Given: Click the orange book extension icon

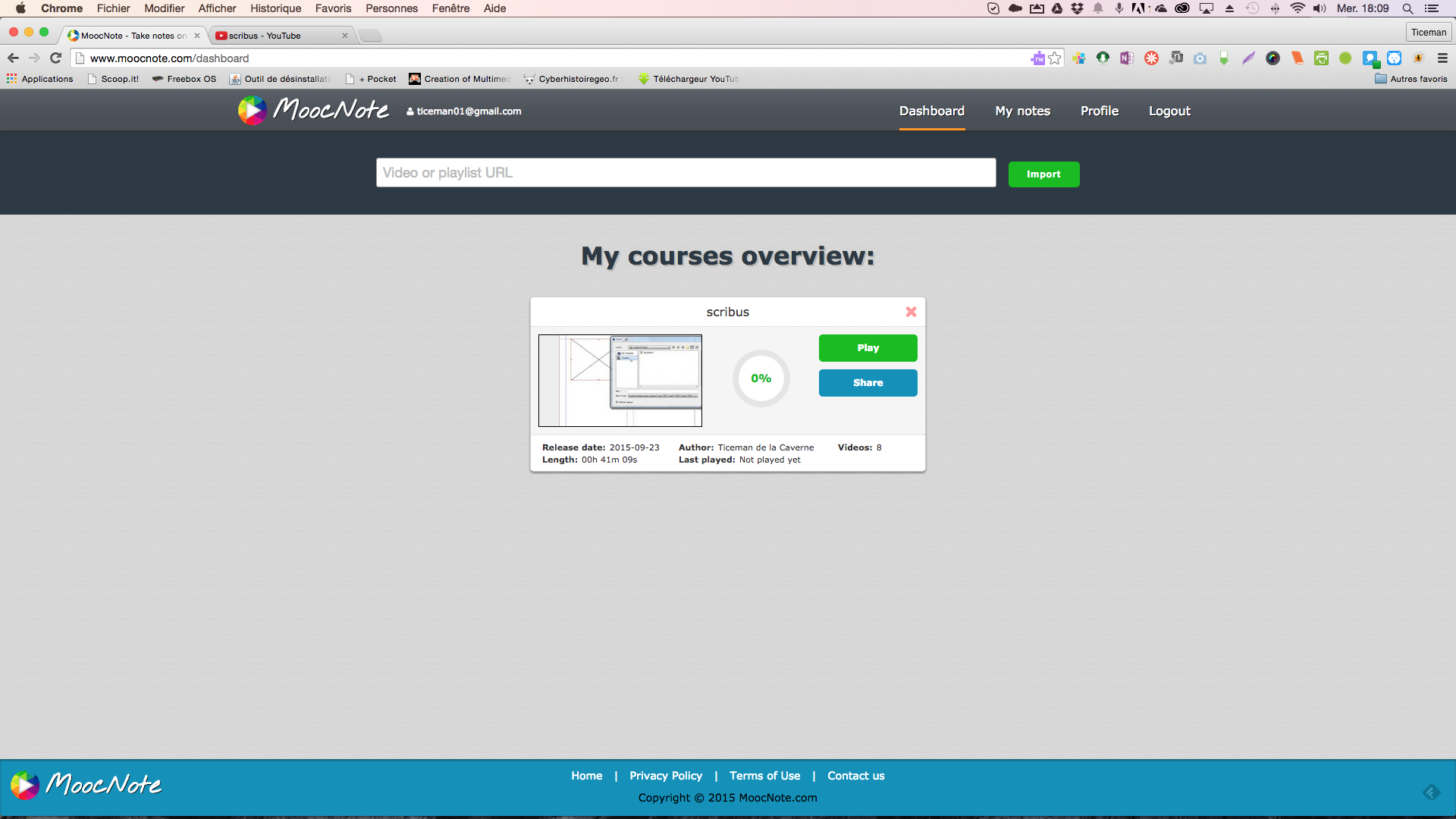Looking at the screenshot, I should (1297, 58).
